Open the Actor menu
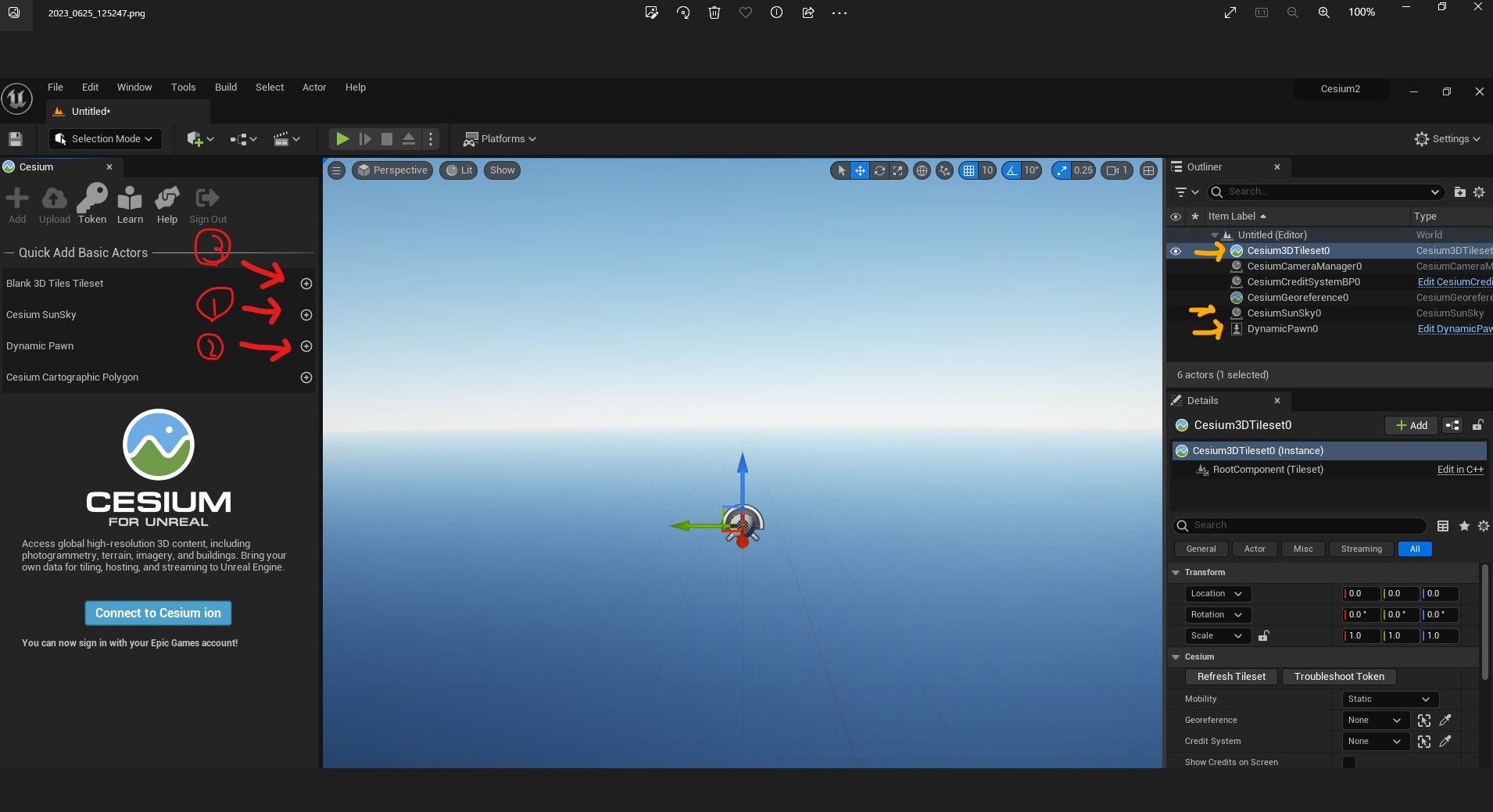The image size is (1493, 812). pyautogui.click(x=314, y=88)
